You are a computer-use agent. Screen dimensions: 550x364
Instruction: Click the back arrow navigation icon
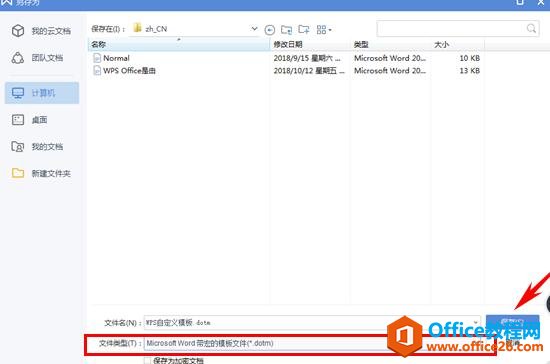pos(269,30)
